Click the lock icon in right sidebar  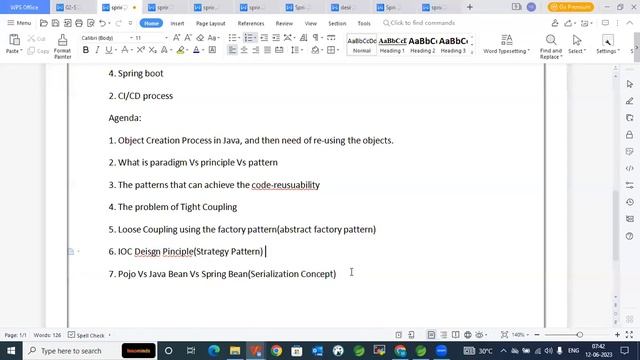click(630, 135)
